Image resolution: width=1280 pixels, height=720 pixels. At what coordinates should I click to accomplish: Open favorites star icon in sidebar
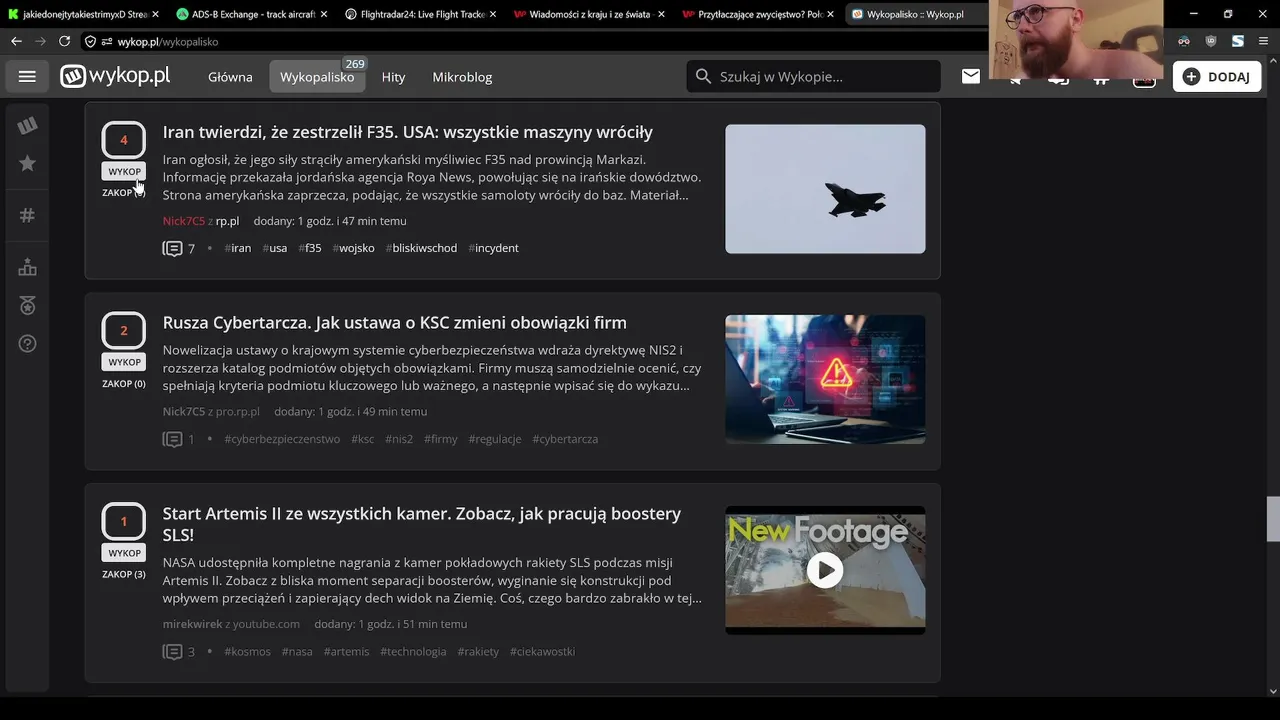pos(27,163)
